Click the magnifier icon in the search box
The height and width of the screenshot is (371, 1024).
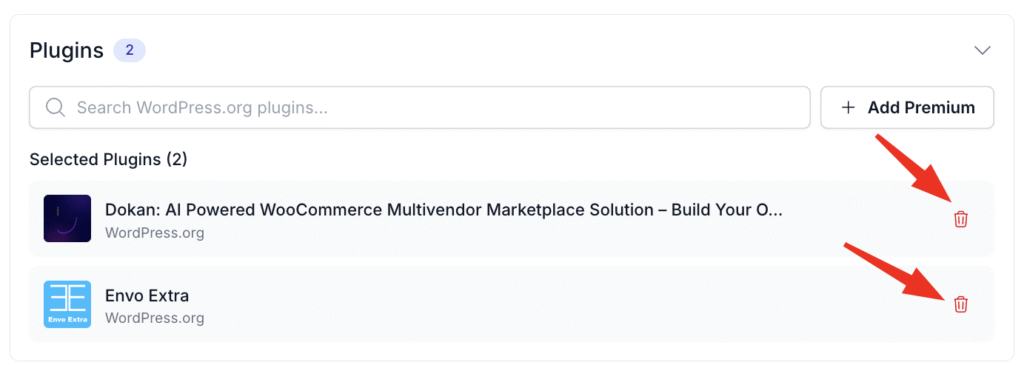point(55,107)
